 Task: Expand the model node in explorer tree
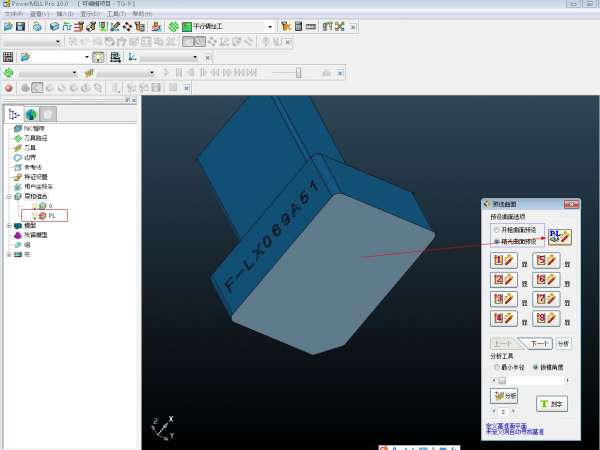coord(6,226)
